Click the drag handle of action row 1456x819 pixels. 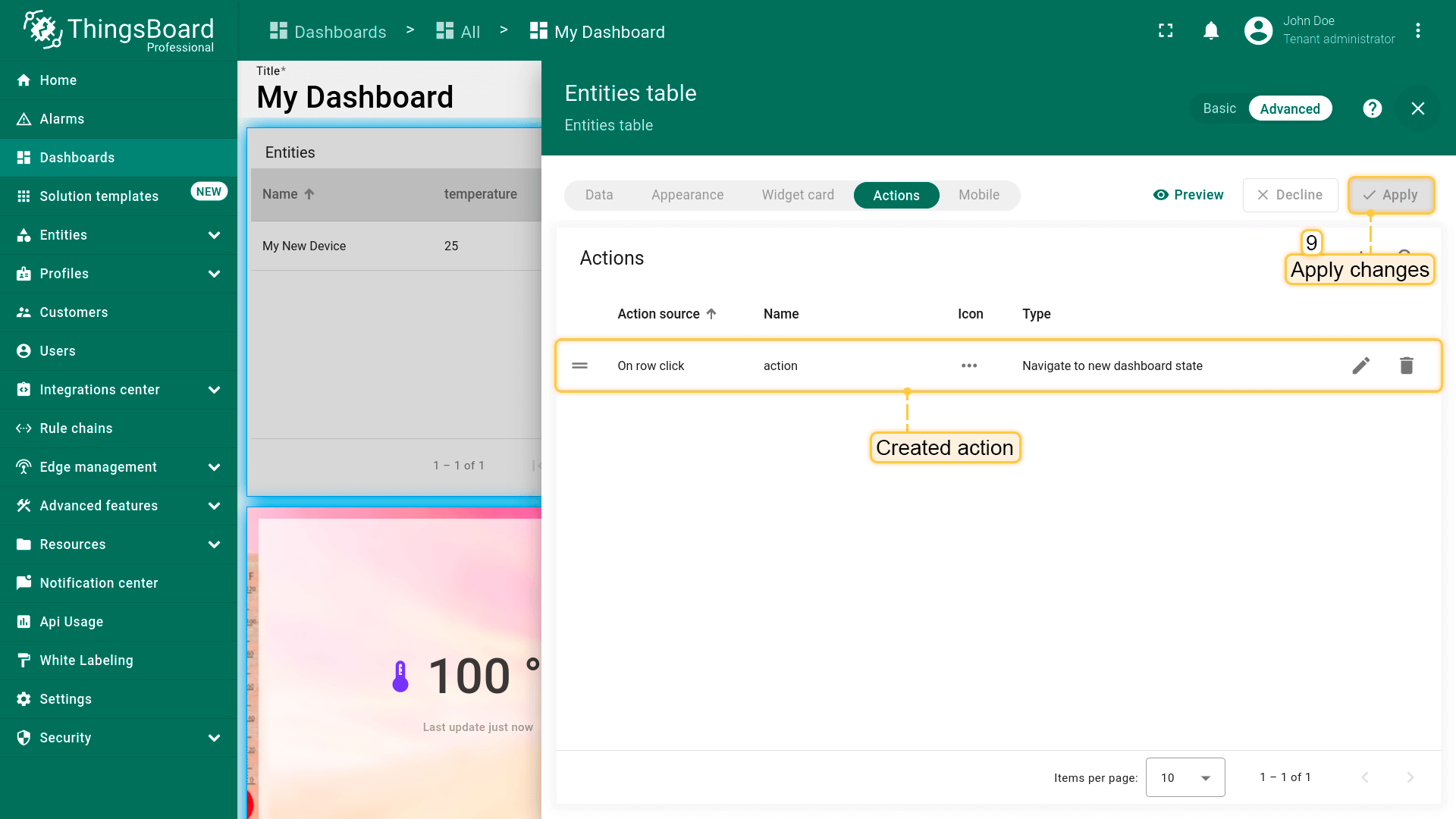pos(580,366)
